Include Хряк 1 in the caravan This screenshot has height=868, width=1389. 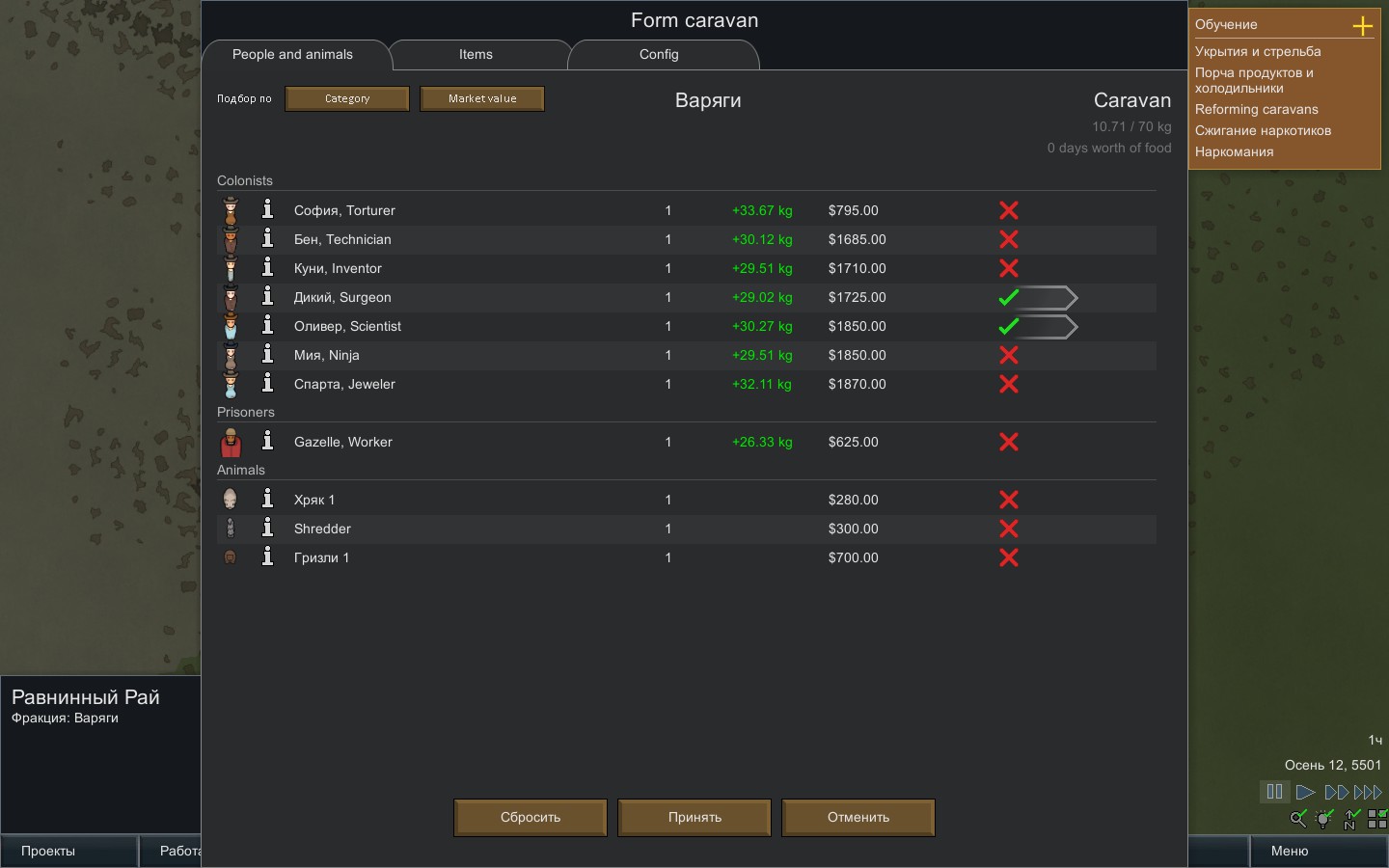pyautogui.click(x=1009, y=500)
